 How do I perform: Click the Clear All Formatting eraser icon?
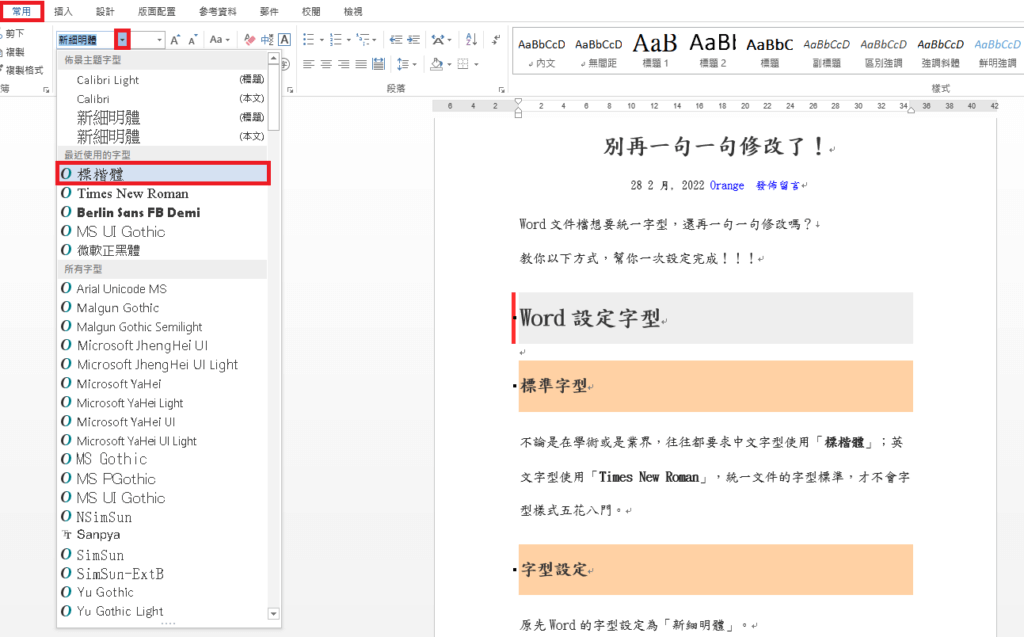pyautogui.click(x=250, y=39)
